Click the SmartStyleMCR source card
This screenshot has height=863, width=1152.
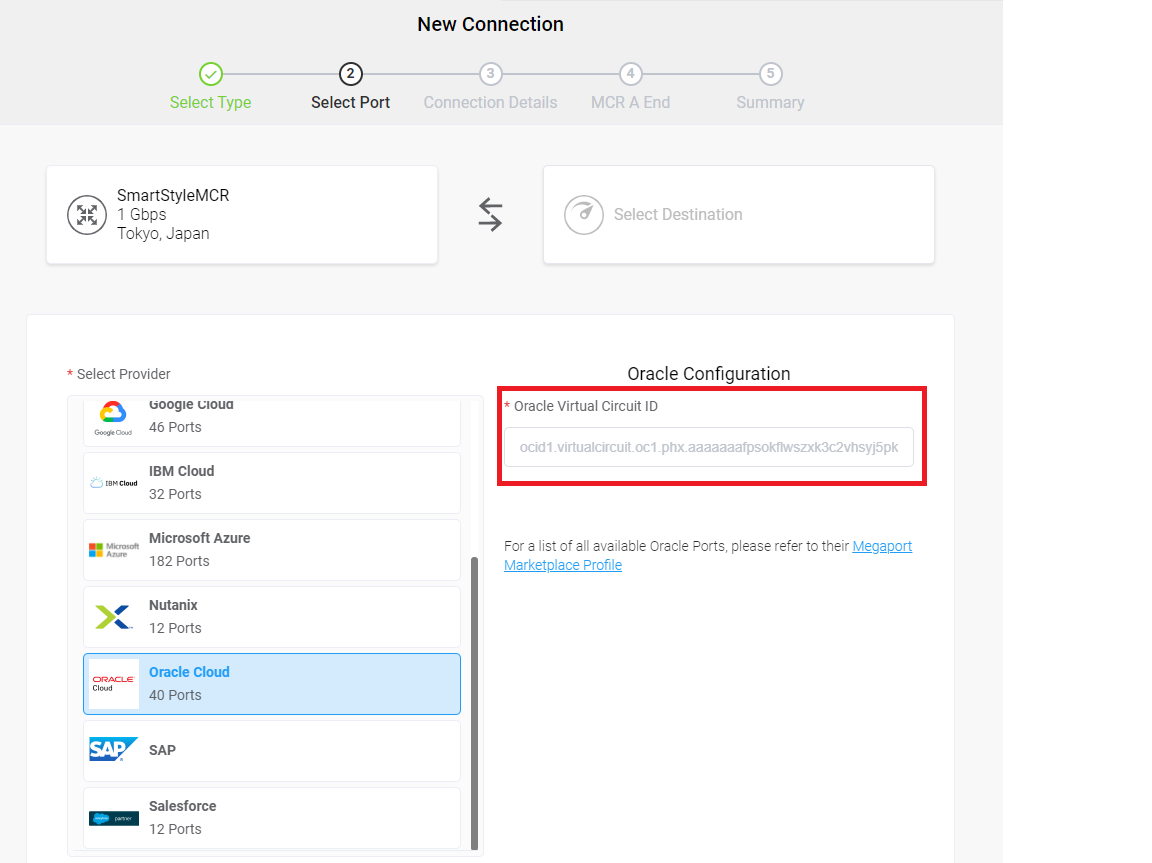coord(242,214)
